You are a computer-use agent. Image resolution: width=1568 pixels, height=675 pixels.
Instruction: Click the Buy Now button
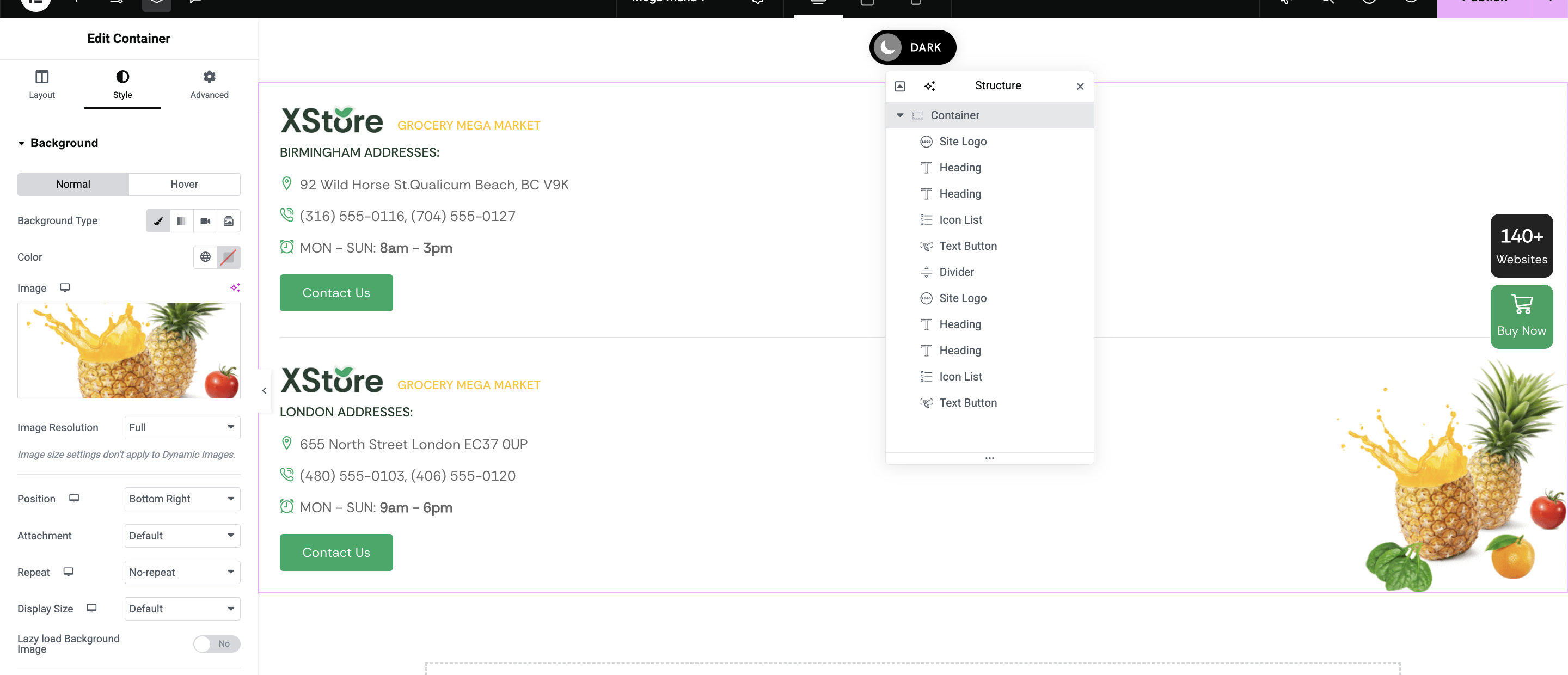[1521, 316]
